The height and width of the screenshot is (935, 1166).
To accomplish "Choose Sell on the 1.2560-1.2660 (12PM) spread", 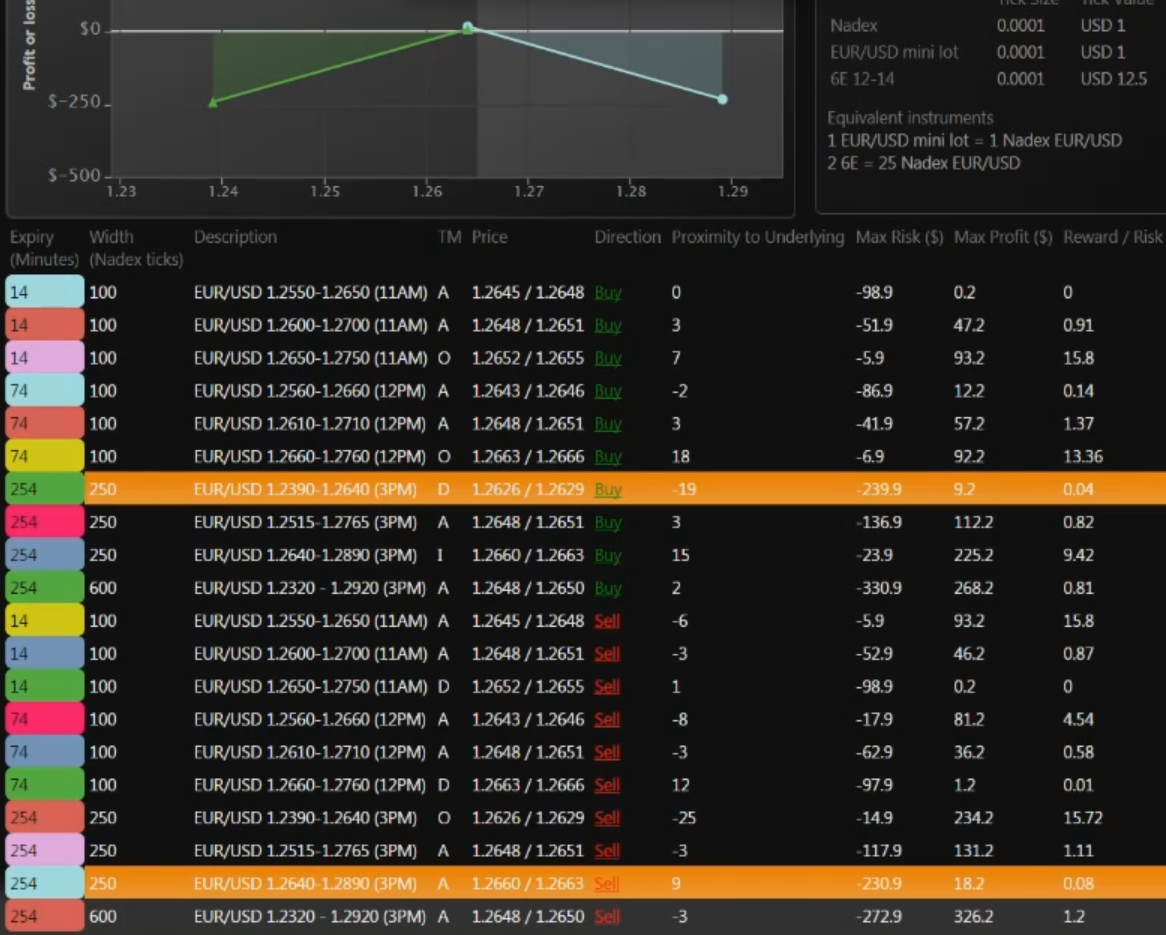I will [607, 719].
